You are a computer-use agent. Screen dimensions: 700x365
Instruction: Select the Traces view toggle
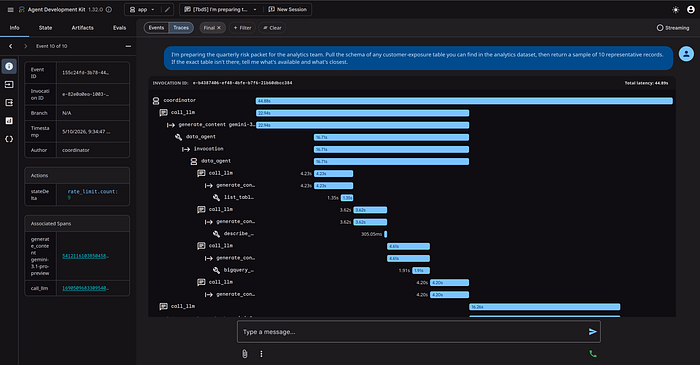click(x=181, y=28)
